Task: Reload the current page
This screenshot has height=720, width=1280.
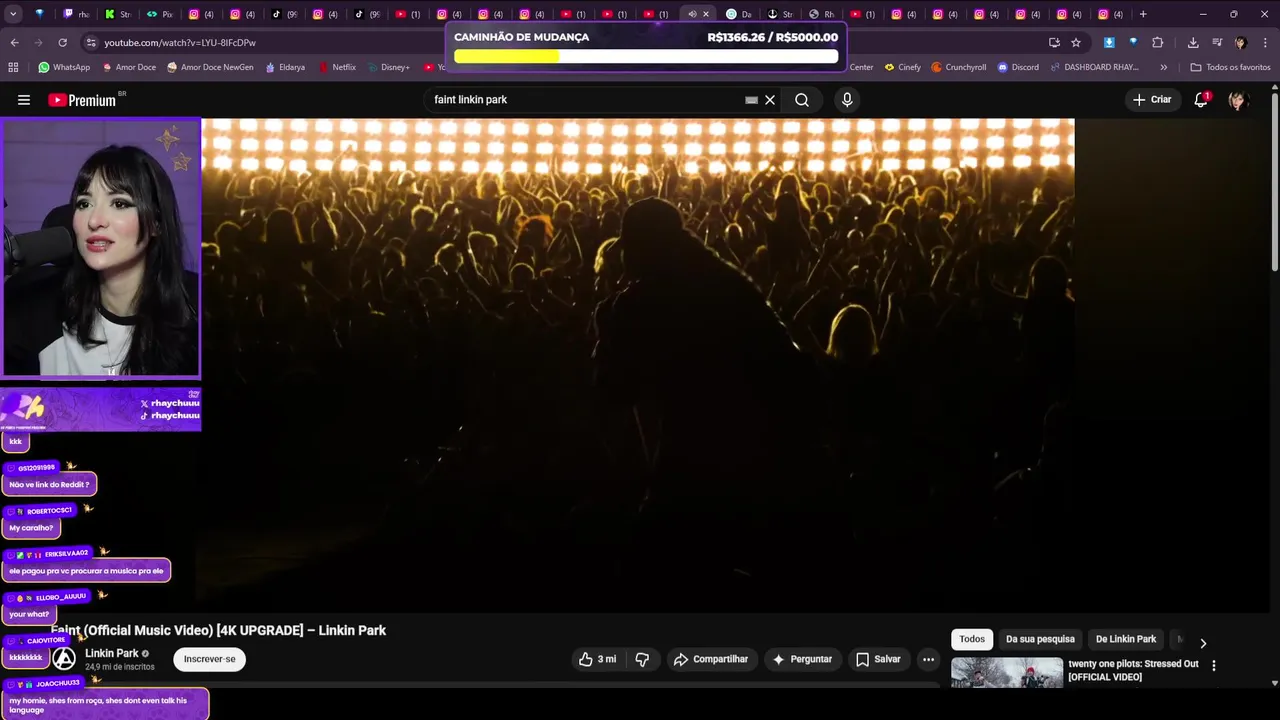Action: point(63,43)
